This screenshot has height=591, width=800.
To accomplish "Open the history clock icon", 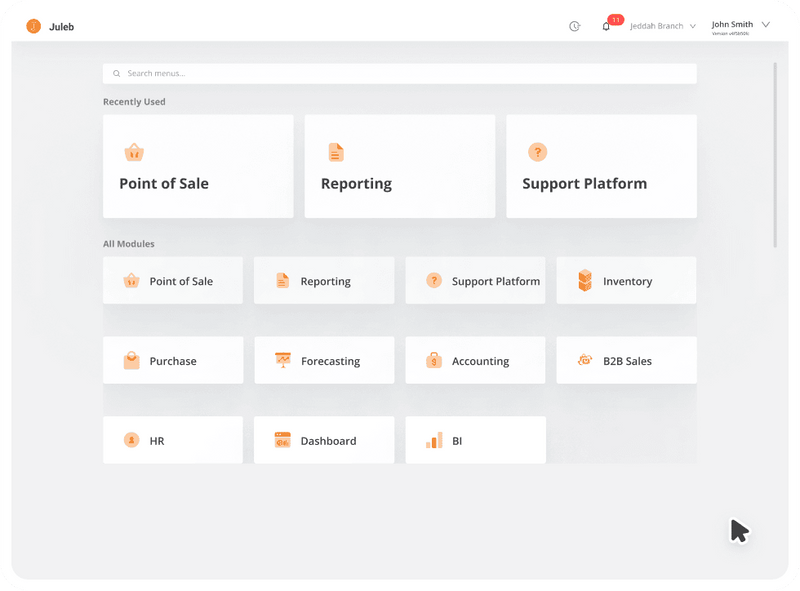I will [575, 26].
